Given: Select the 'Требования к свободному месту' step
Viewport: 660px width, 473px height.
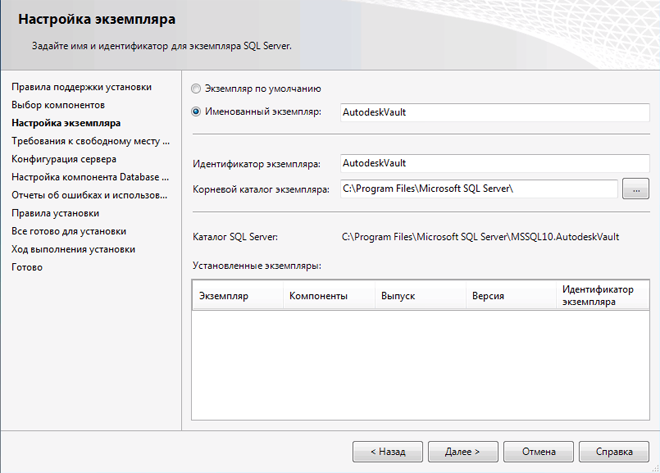Looking at the screenshot, I should point(90,141).
